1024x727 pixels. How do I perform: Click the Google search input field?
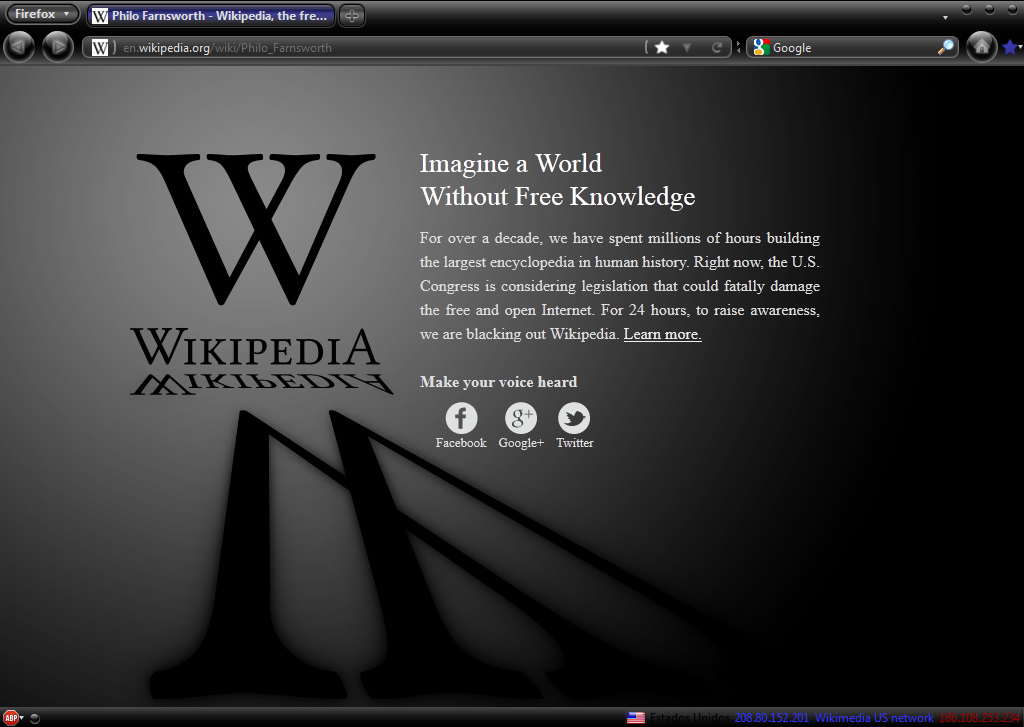coord(850,47)
